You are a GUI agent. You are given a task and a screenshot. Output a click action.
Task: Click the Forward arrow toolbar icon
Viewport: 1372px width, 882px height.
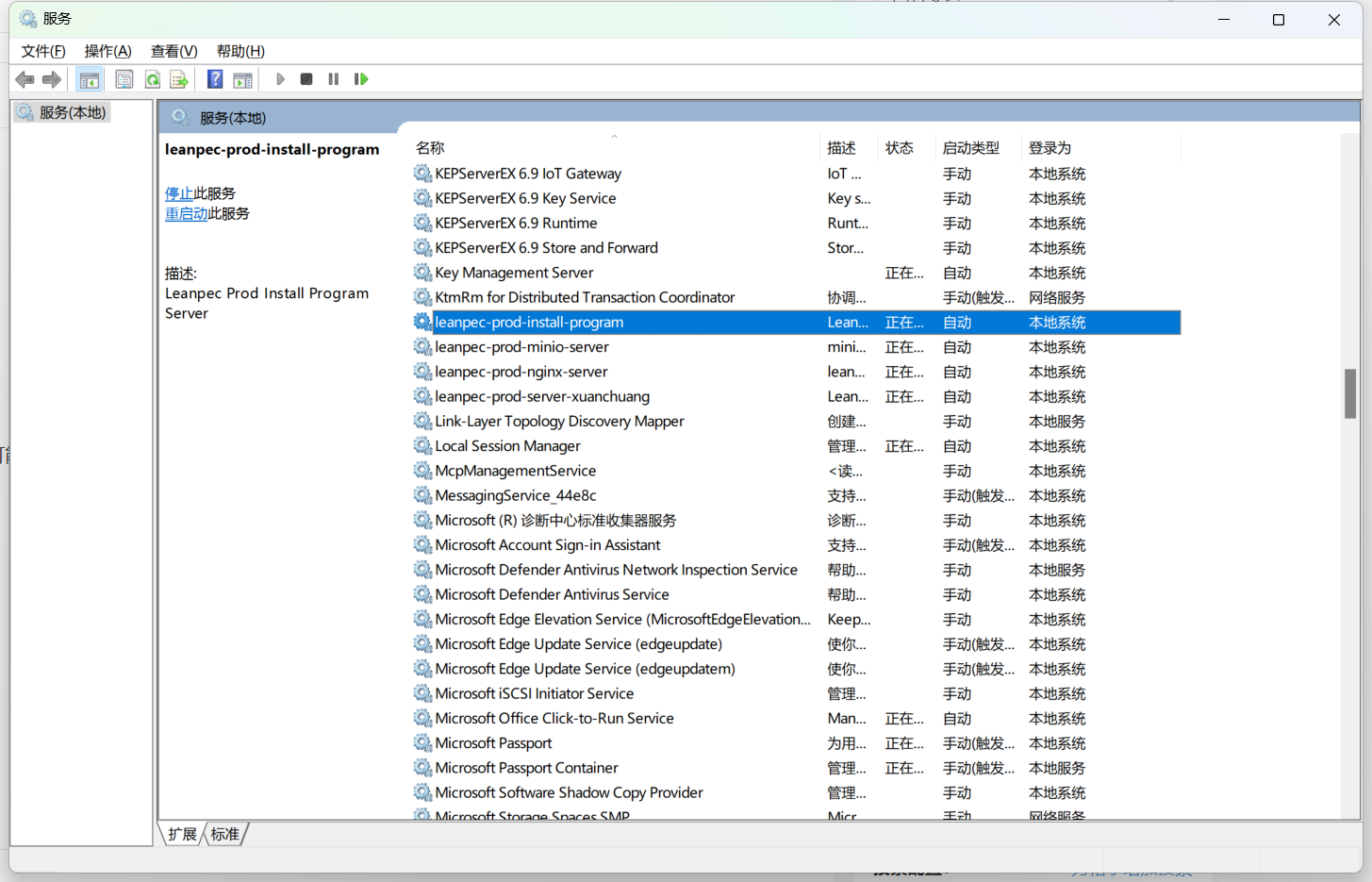52,79
